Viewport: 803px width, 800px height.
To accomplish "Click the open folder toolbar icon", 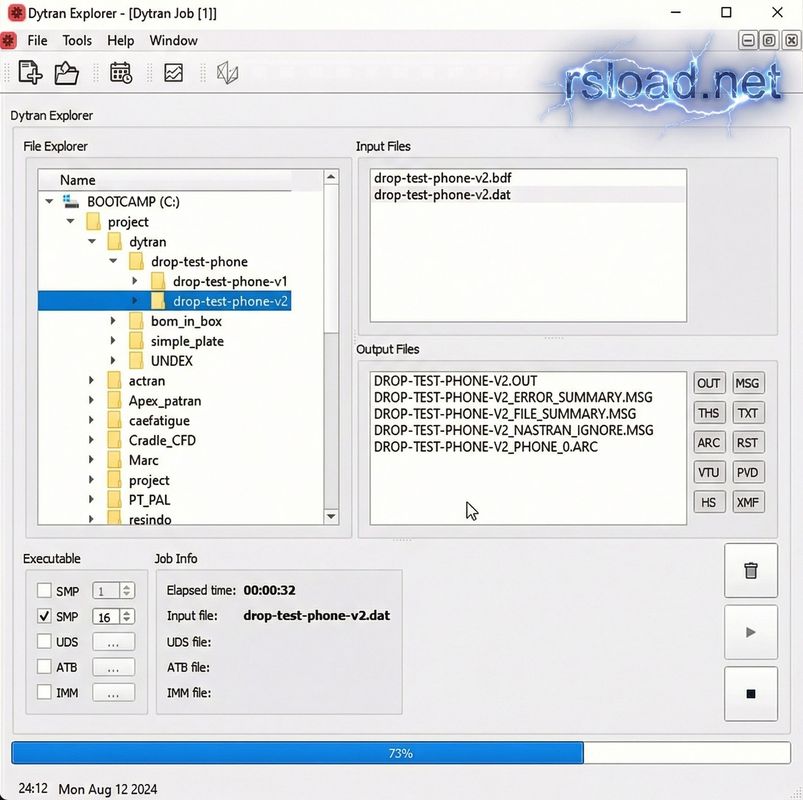I will point(66,73).
